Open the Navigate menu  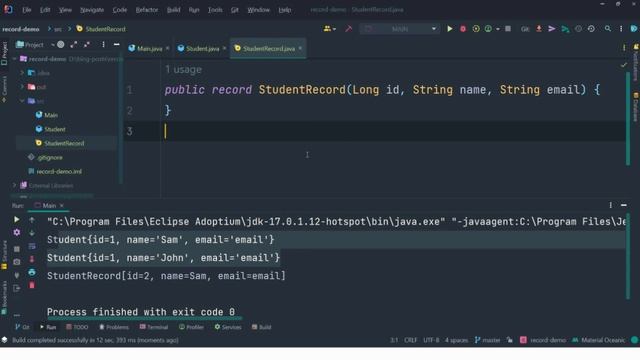coord(91,10)
